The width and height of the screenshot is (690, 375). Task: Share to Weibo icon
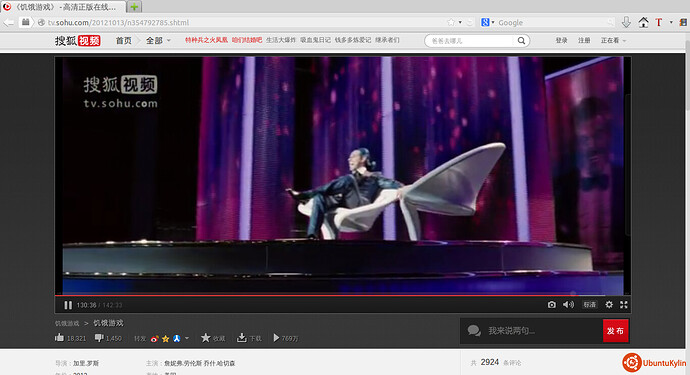coord(154,338)
